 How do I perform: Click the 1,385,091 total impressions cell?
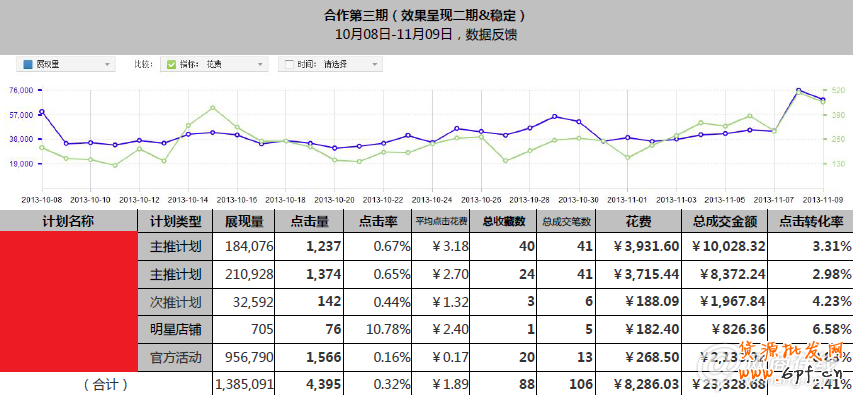[244, 384]
